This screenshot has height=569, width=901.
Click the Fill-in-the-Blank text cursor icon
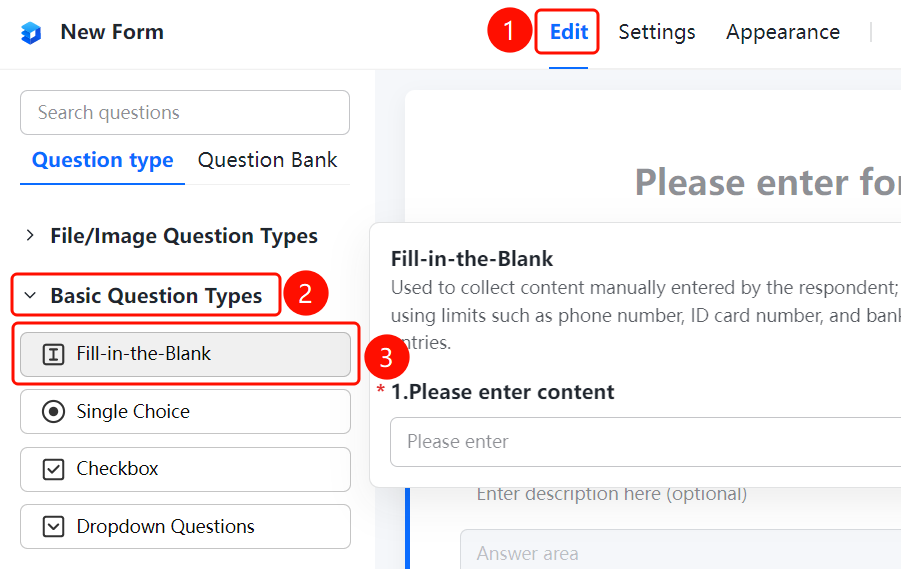[53, 354]
